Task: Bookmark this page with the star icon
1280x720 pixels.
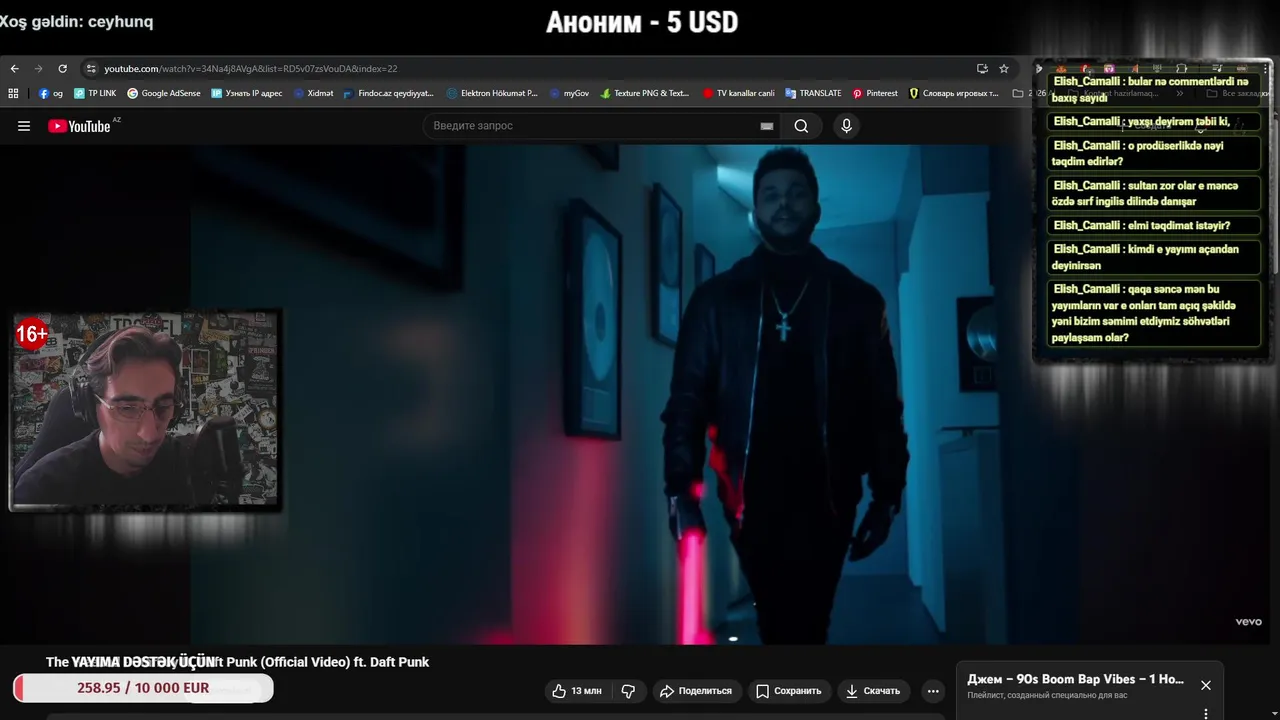Action: coord(1004,69)
